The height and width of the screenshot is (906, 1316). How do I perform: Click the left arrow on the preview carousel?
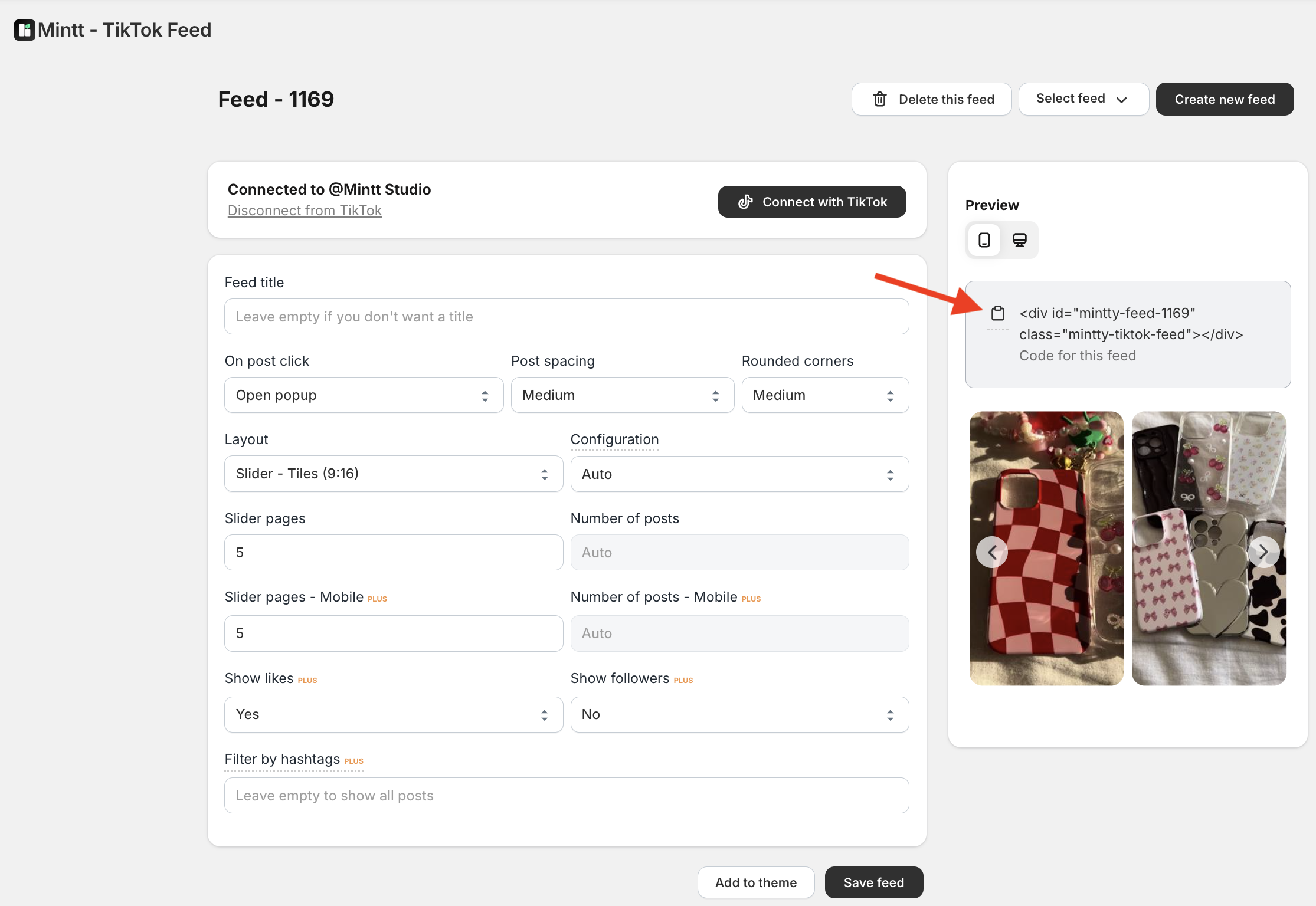[x=992, y=552]
